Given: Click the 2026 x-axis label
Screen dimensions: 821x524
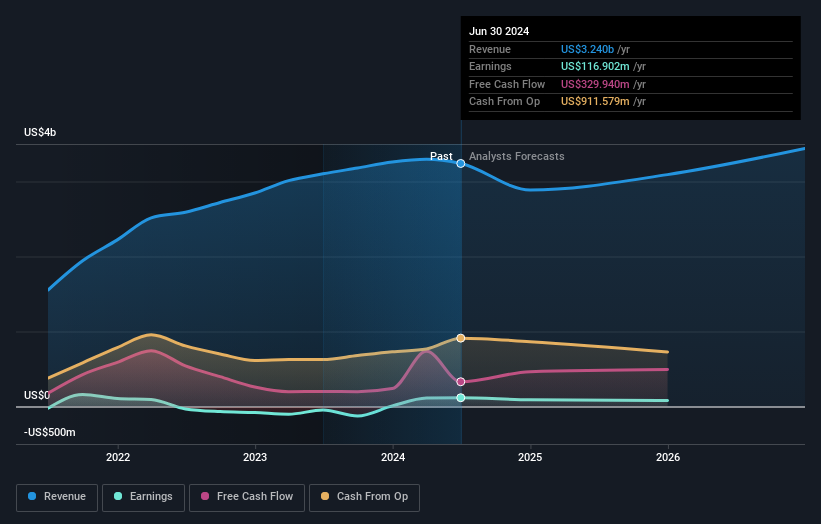Looking at the screenshot, I should (668, 458).
